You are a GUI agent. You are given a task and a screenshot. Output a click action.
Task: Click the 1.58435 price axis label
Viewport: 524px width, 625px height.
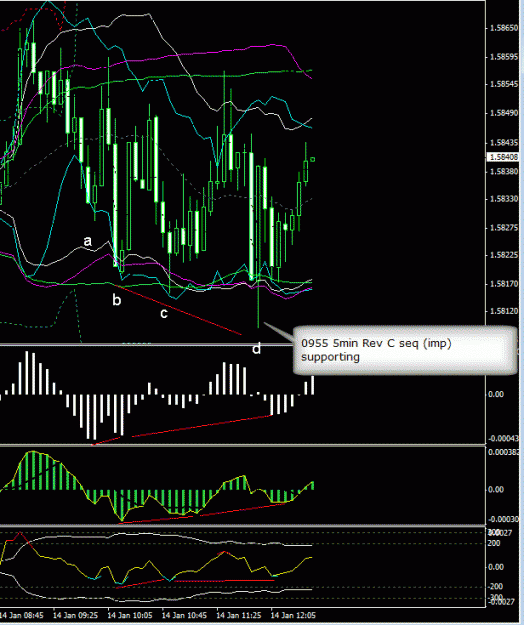tap(504, 143)
